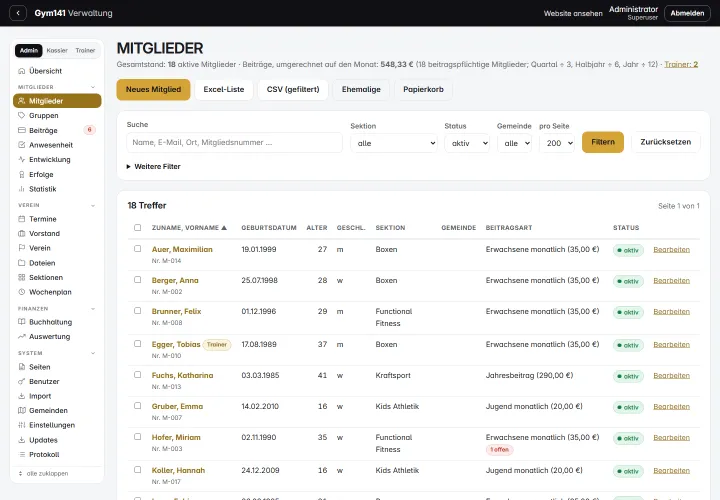The width and height of the screenshot is (720, 500).
Task: Check the box for Egger, Tobias
Action: (x=137, y=344)
